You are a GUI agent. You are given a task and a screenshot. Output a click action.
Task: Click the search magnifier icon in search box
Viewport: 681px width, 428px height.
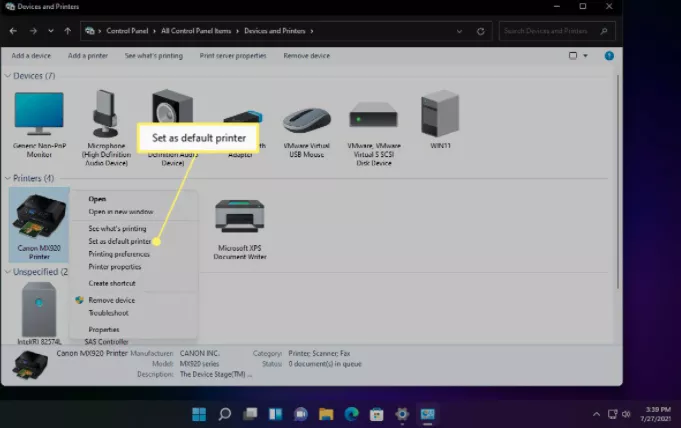(604, 31)
